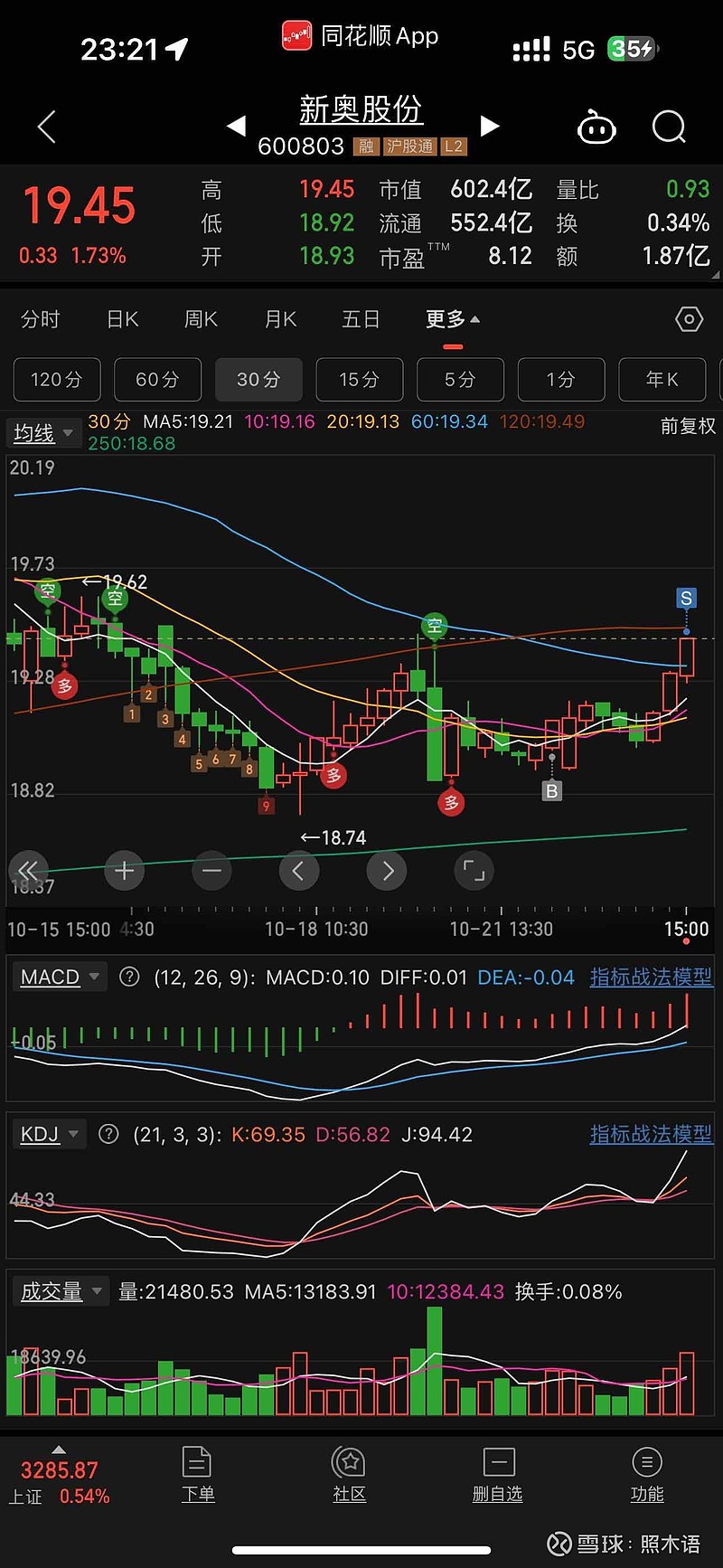The width and height of the screenshot is (723, 1568).
Task: Open the 社区 community icon
Action: point(349,1475)
